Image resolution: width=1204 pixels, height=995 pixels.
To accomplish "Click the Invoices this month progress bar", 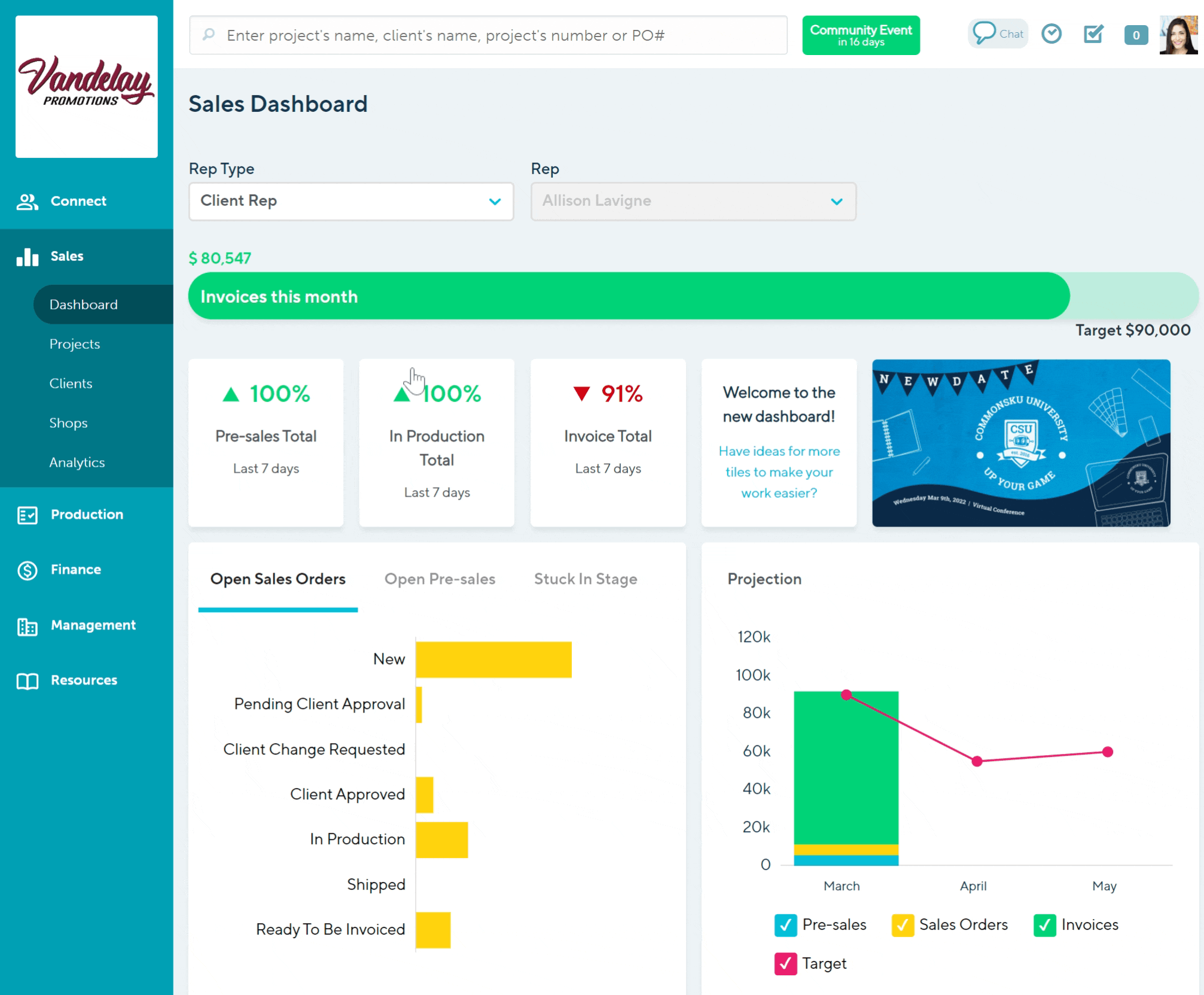I will tap(628, 296).
